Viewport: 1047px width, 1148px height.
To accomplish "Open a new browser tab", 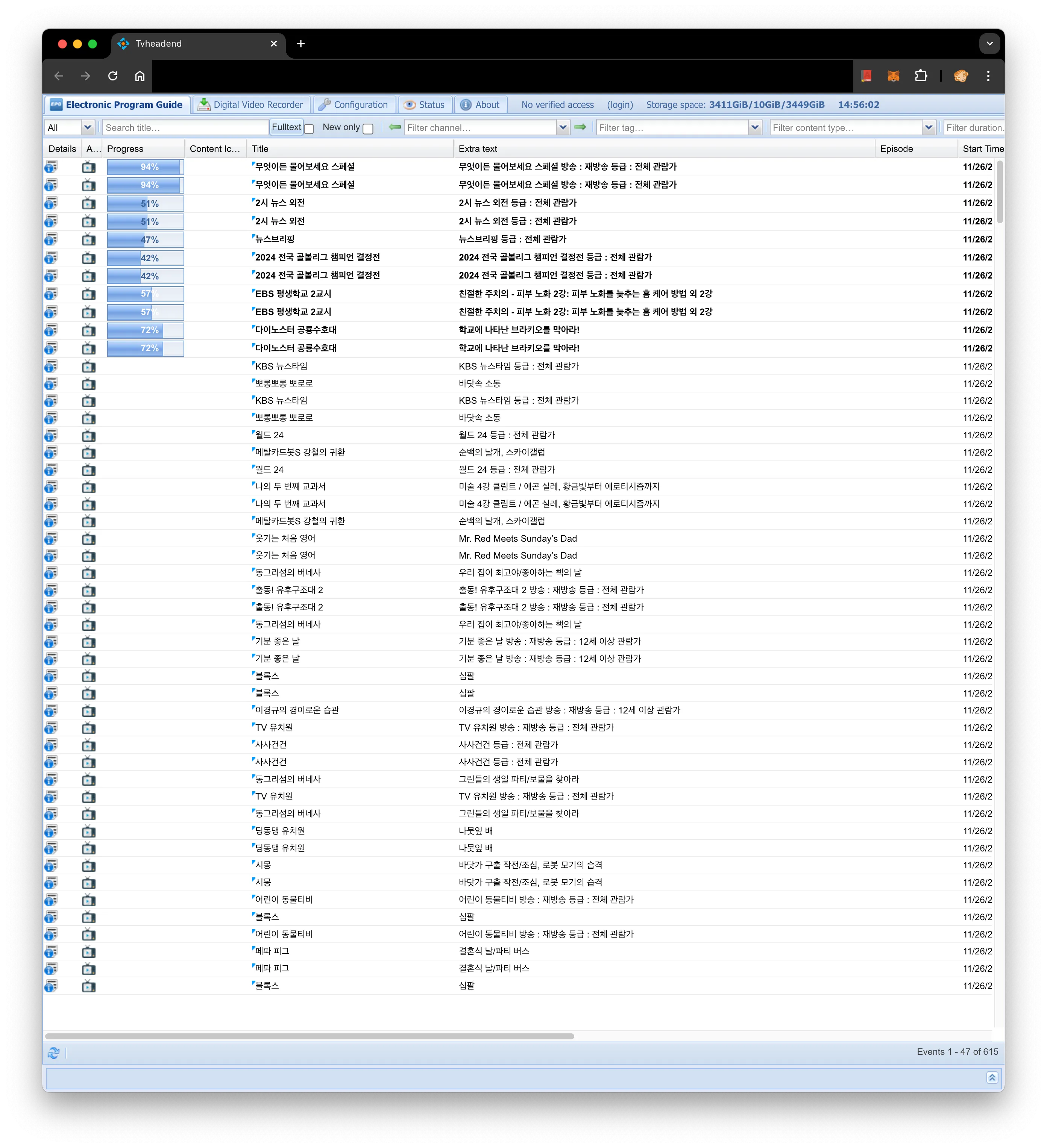I will coord(301,43).
